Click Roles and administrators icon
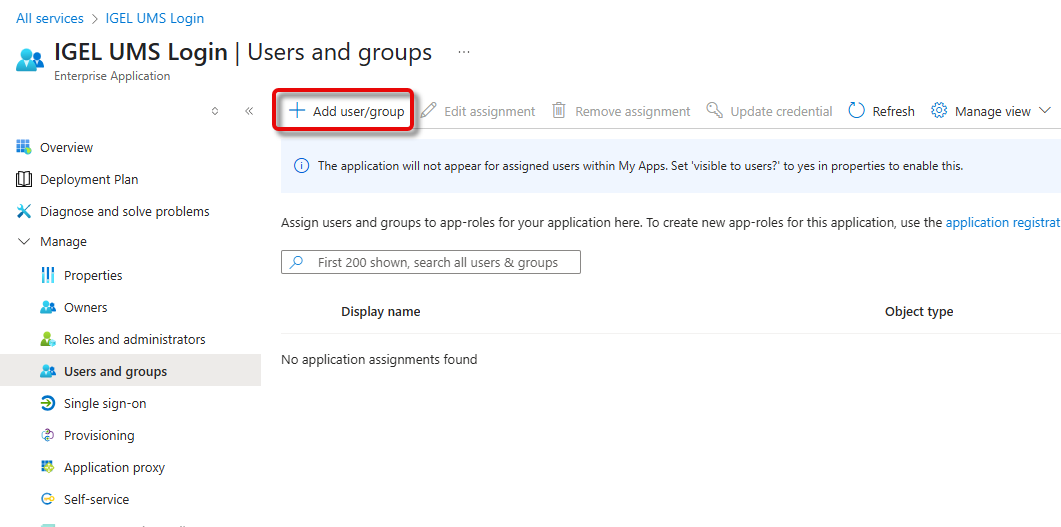 [47, 339]
